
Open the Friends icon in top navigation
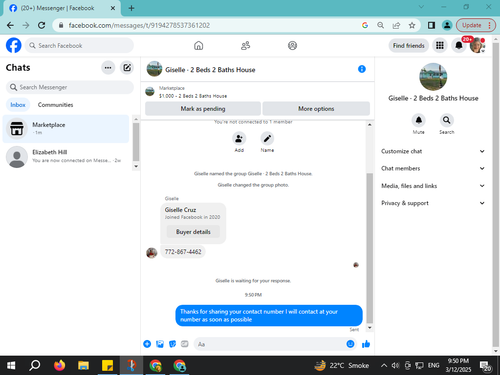pos(246,45)
